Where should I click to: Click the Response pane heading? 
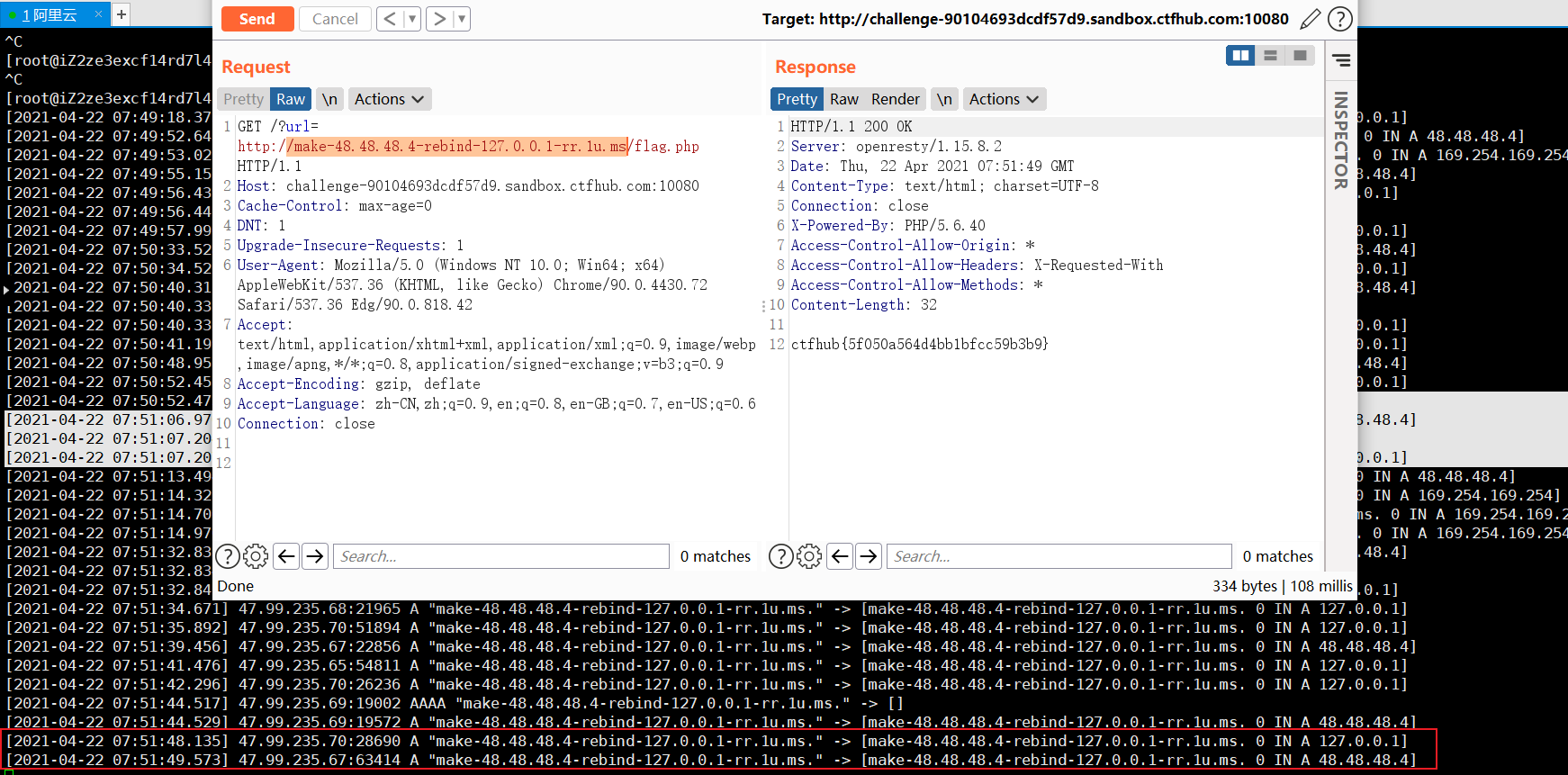click(815, 67)
